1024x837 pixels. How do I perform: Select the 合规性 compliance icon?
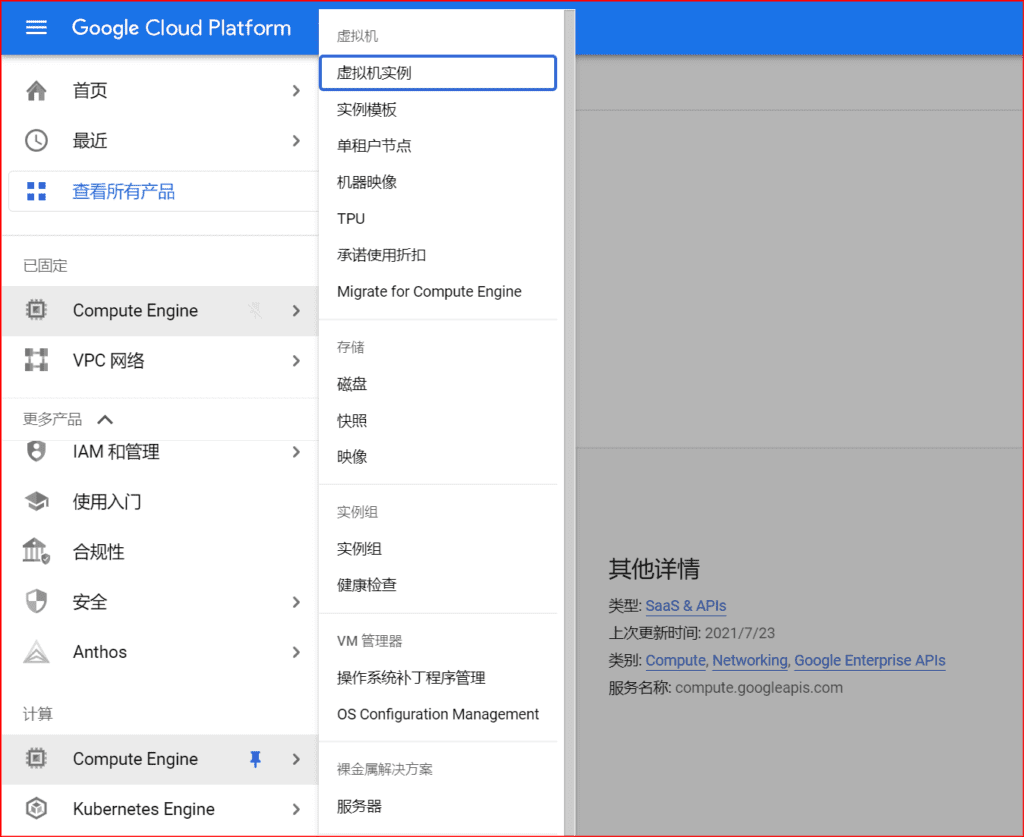coord(36,551)
